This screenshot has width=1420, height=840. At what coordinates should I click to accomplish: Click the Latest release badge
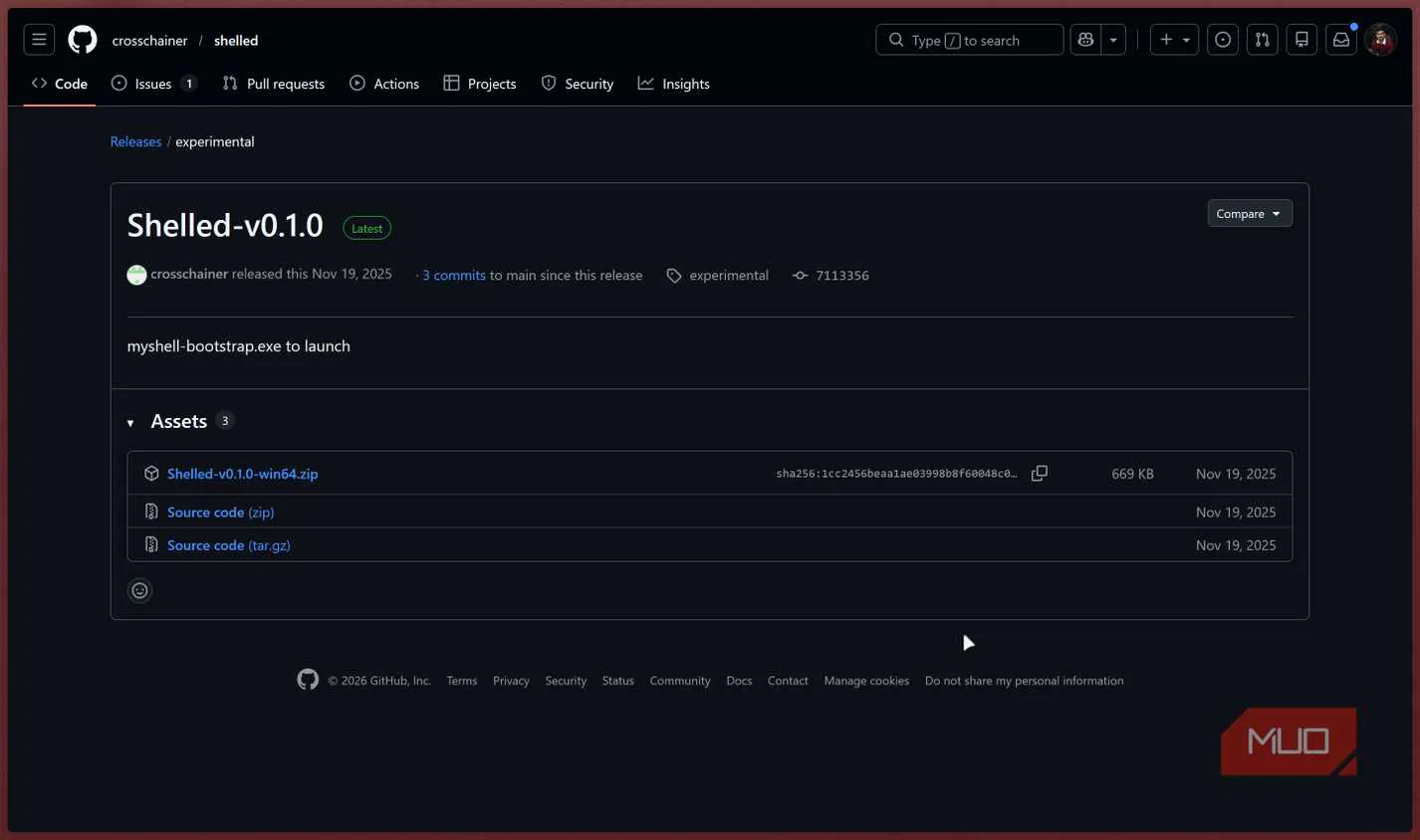pyautogui.click(x=366, y=228)
